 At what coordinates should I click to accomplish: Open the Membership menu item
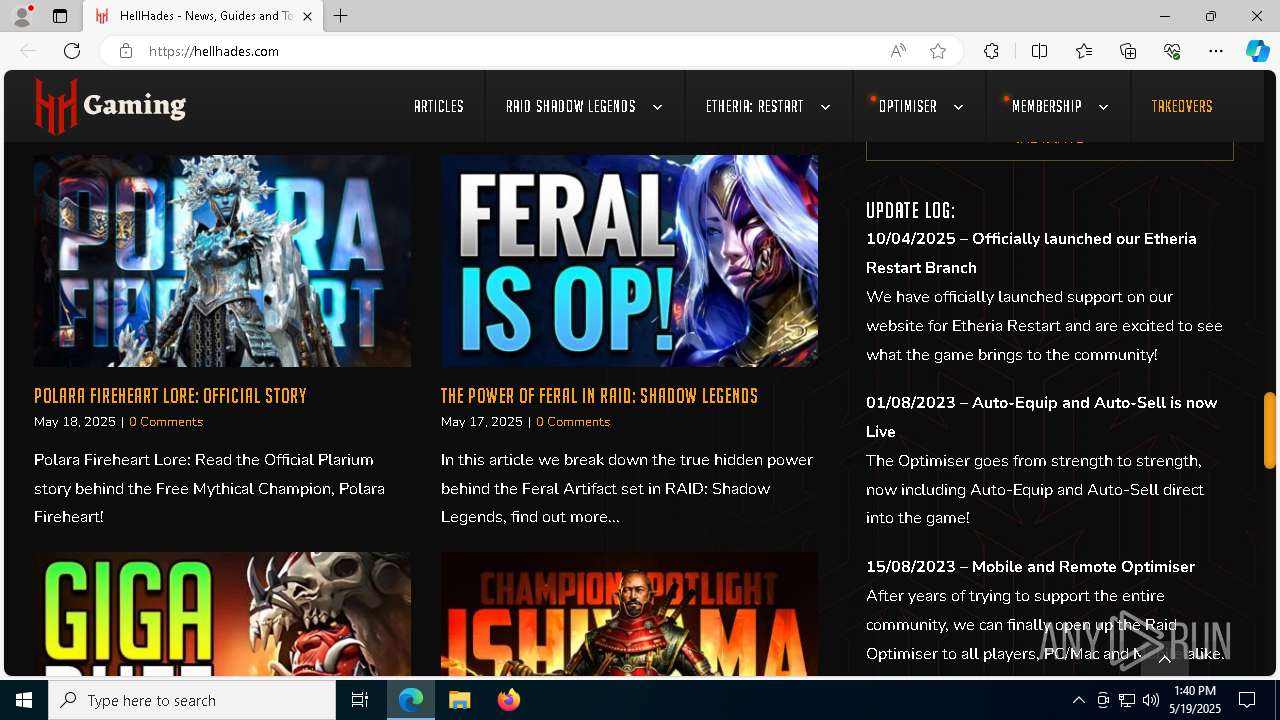coord(1047,106)
